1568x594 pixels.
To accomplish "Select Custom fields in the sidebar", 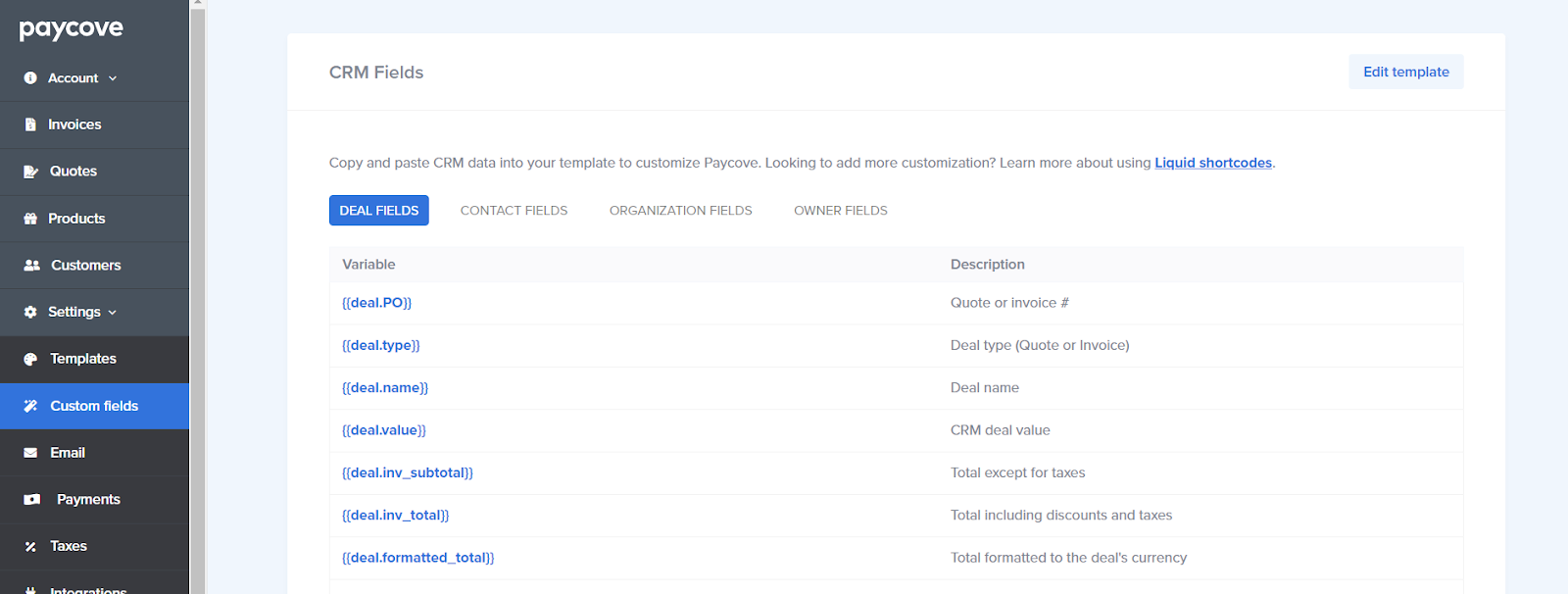I will pos(94,406).
